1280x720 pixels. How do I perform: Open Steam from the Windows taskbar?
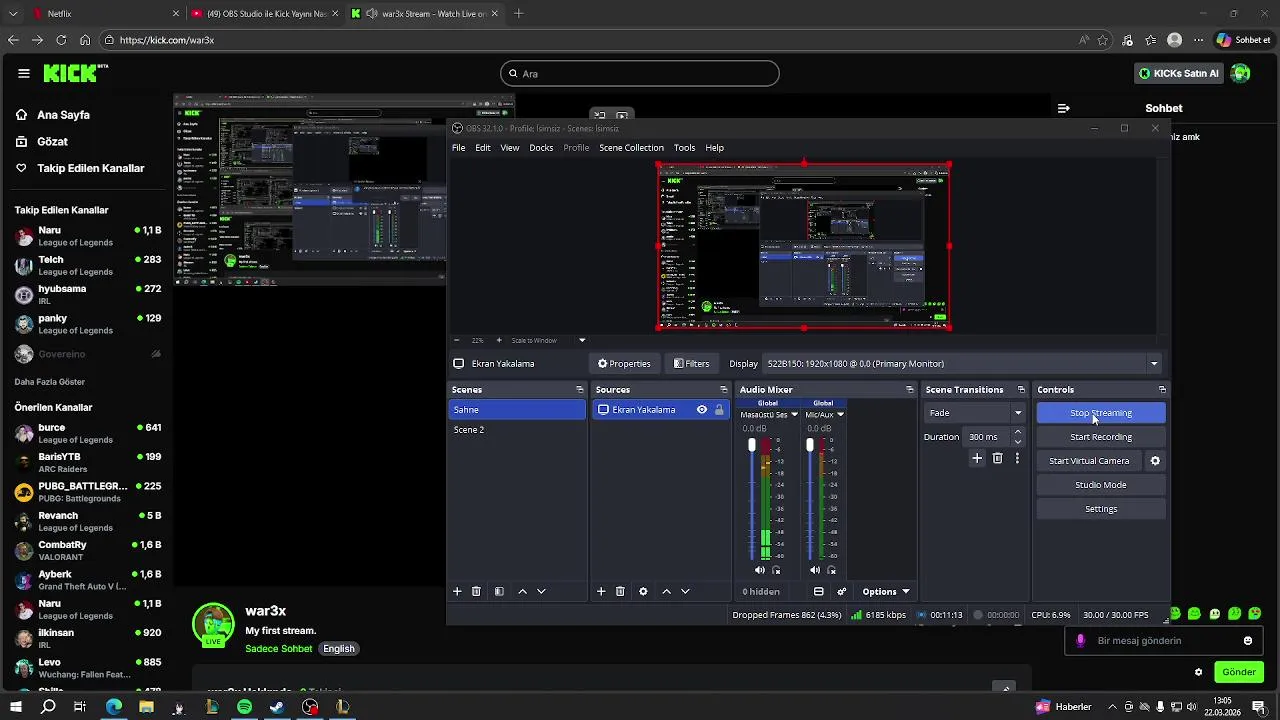point(277,707)
